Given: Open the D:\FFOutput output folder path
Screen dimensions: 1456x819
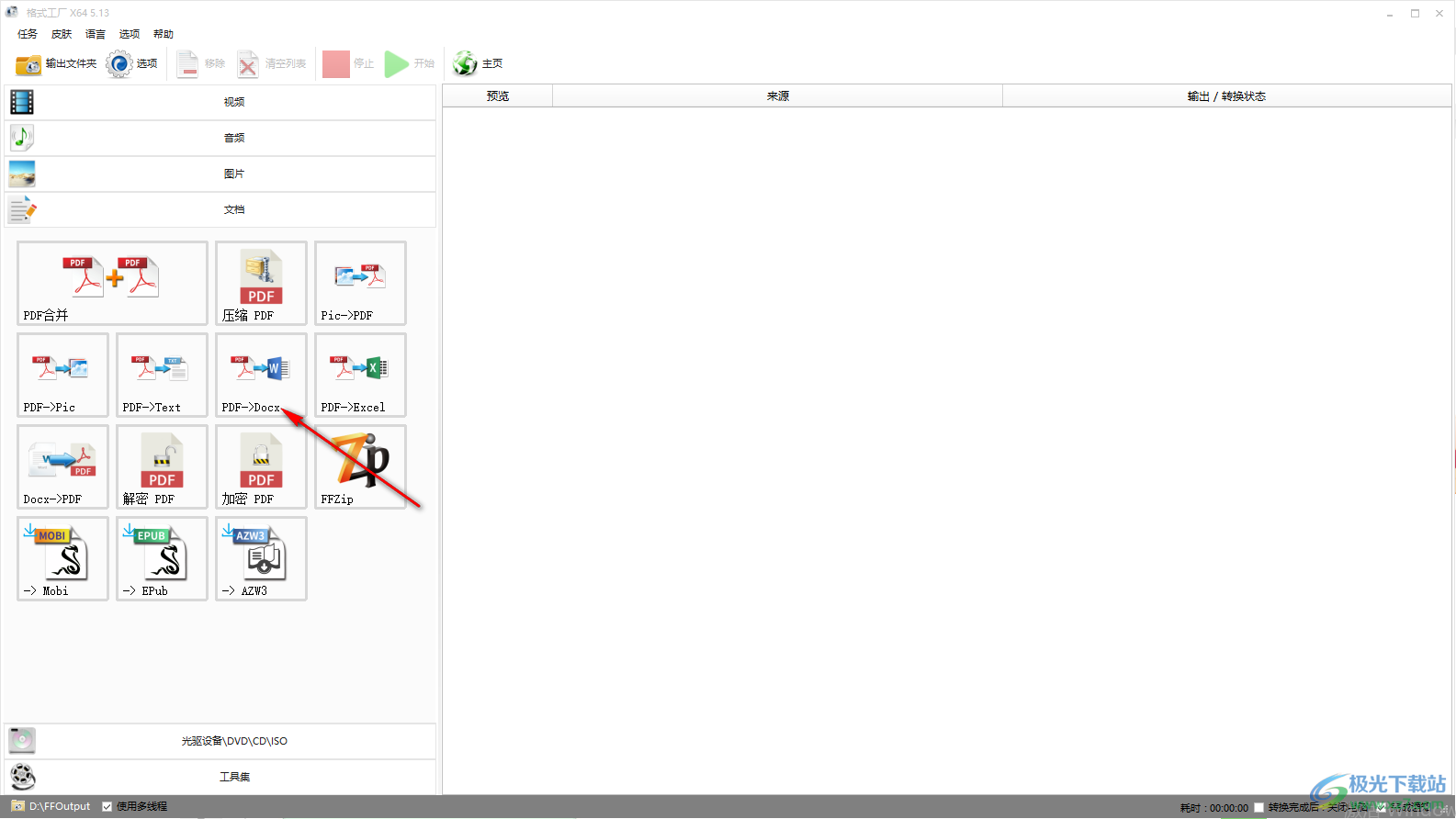Looking at the screenshot, I should pyautogui.click(x=60, y=806).
